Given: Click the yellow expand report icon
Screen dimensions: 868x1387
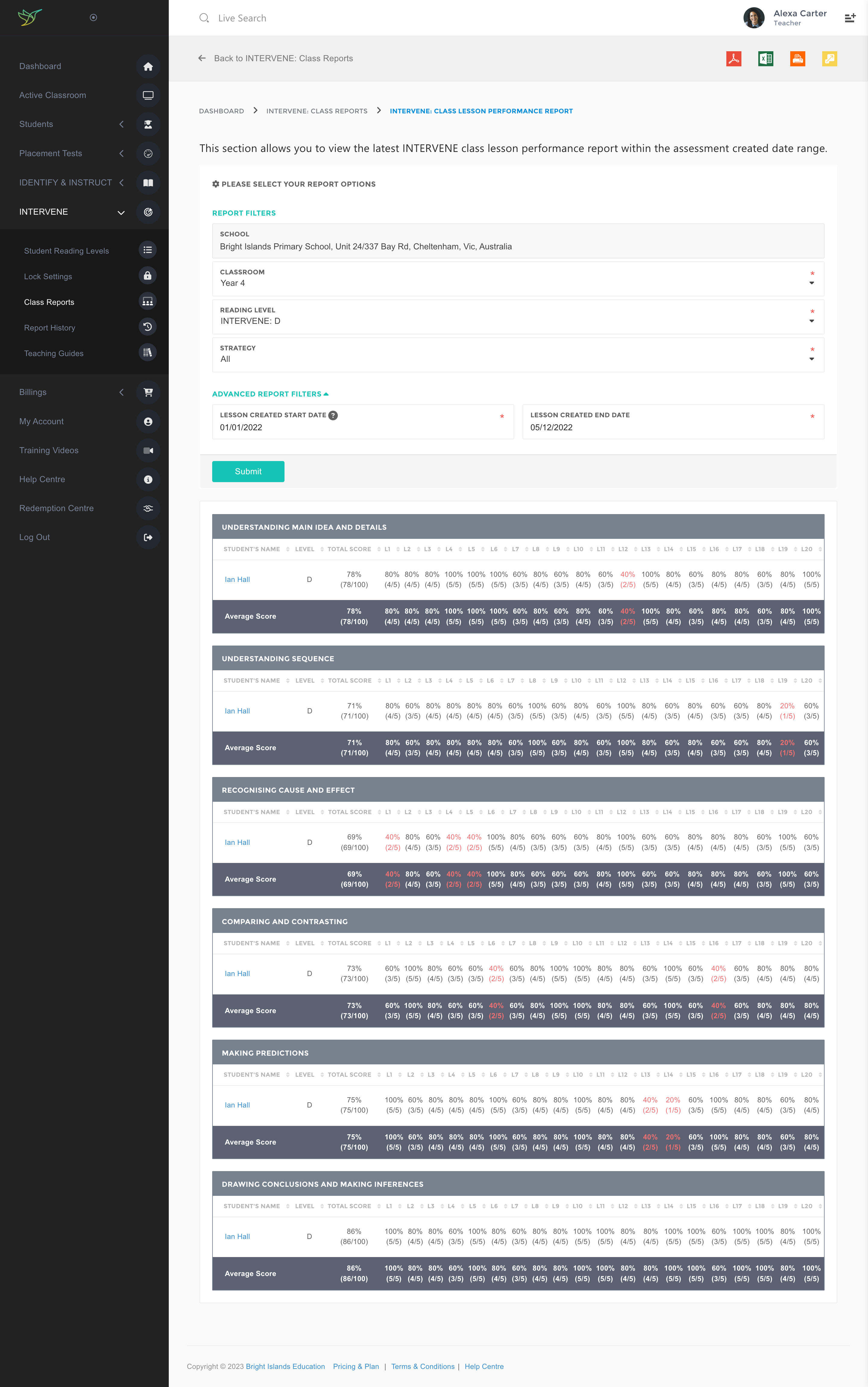Looking at the screenshot, I should (829, 58).
